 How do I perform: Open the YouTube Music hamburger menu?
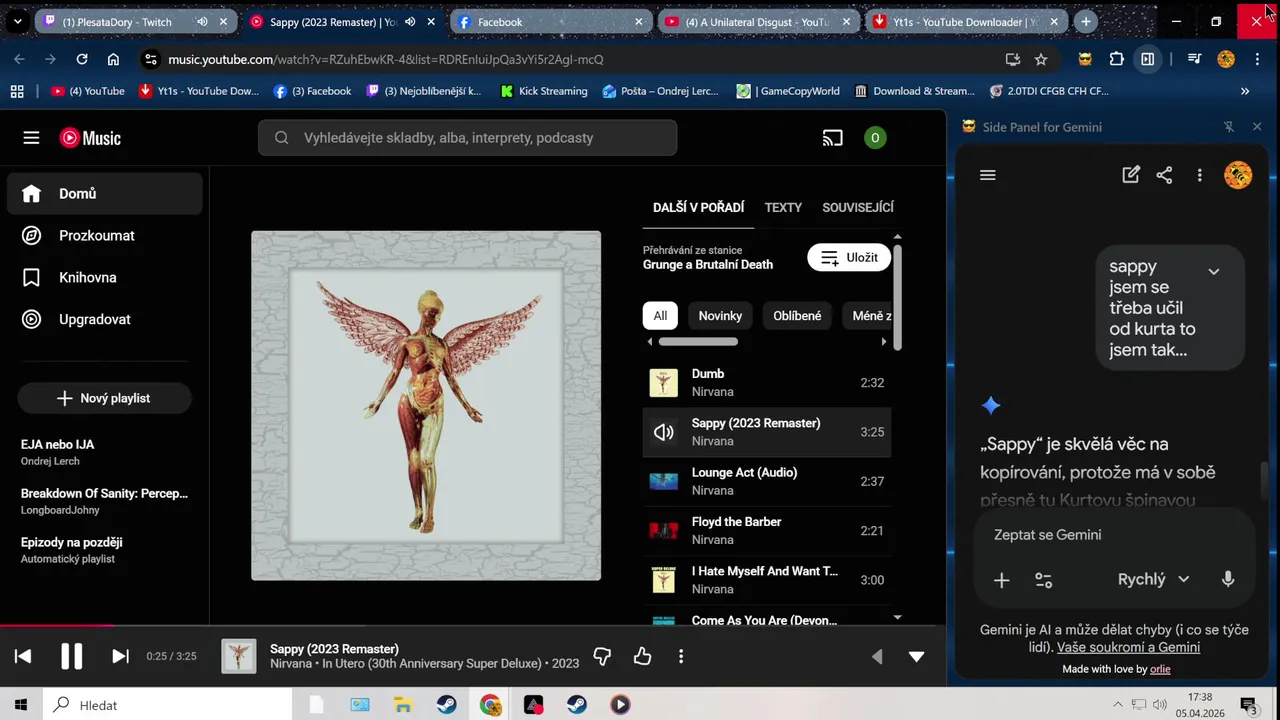pos(31,138)
